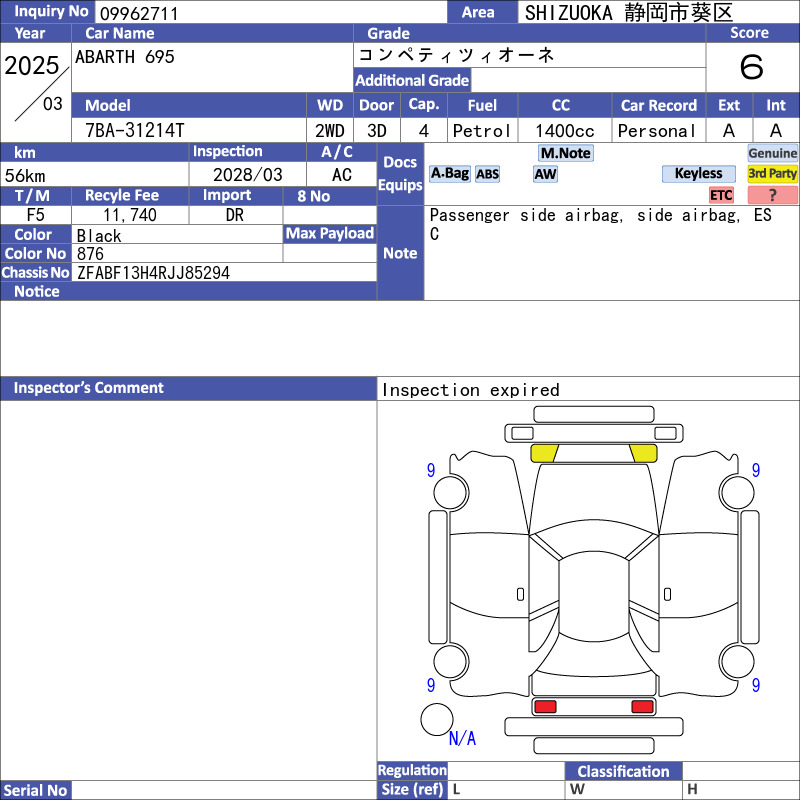Image resolution: width=800 pixels, height=800 pixels.
Task: Click the yellow 3rd Party badge
Action: pos(772,174)
